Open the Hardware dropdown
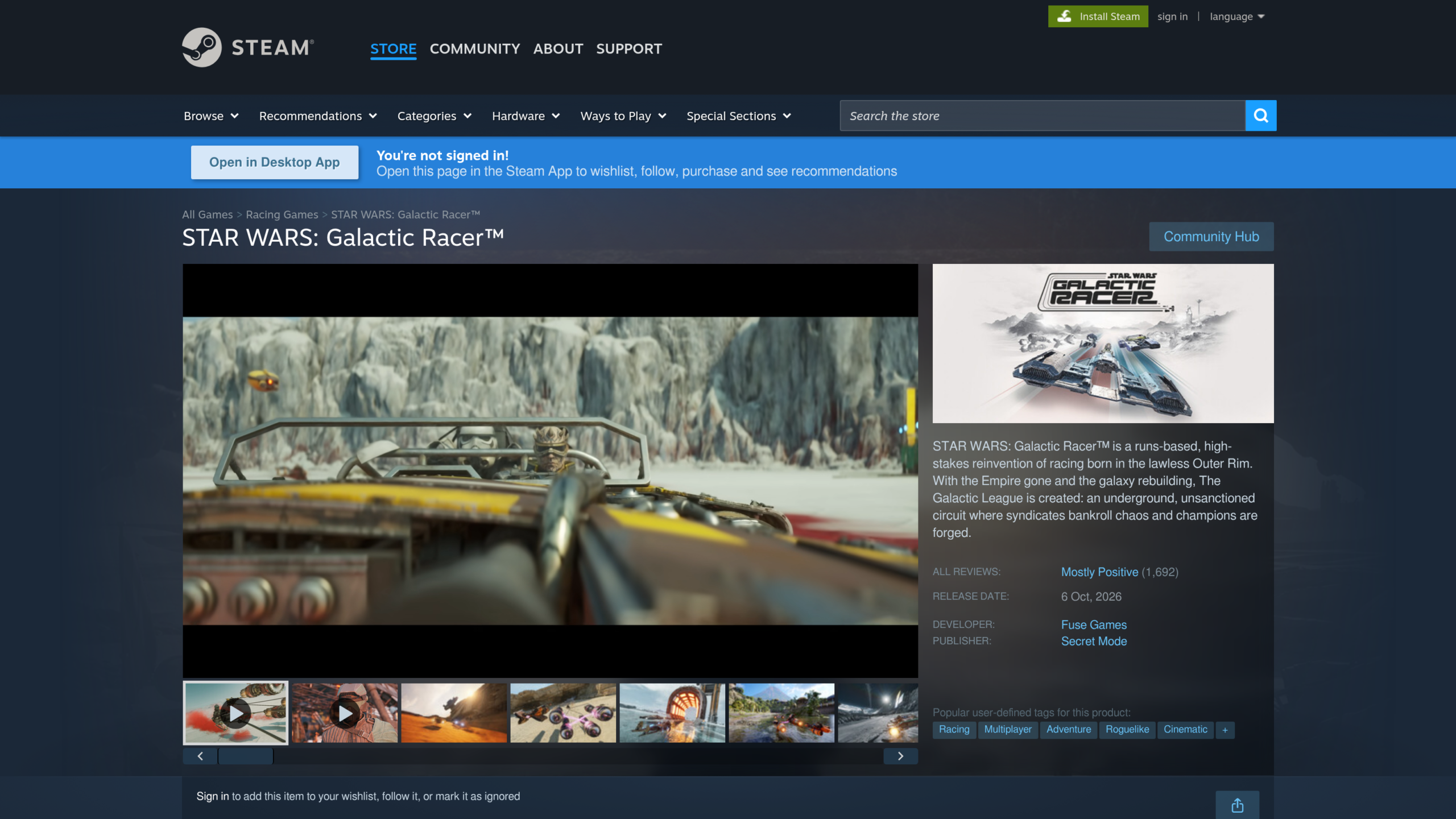 526,116
